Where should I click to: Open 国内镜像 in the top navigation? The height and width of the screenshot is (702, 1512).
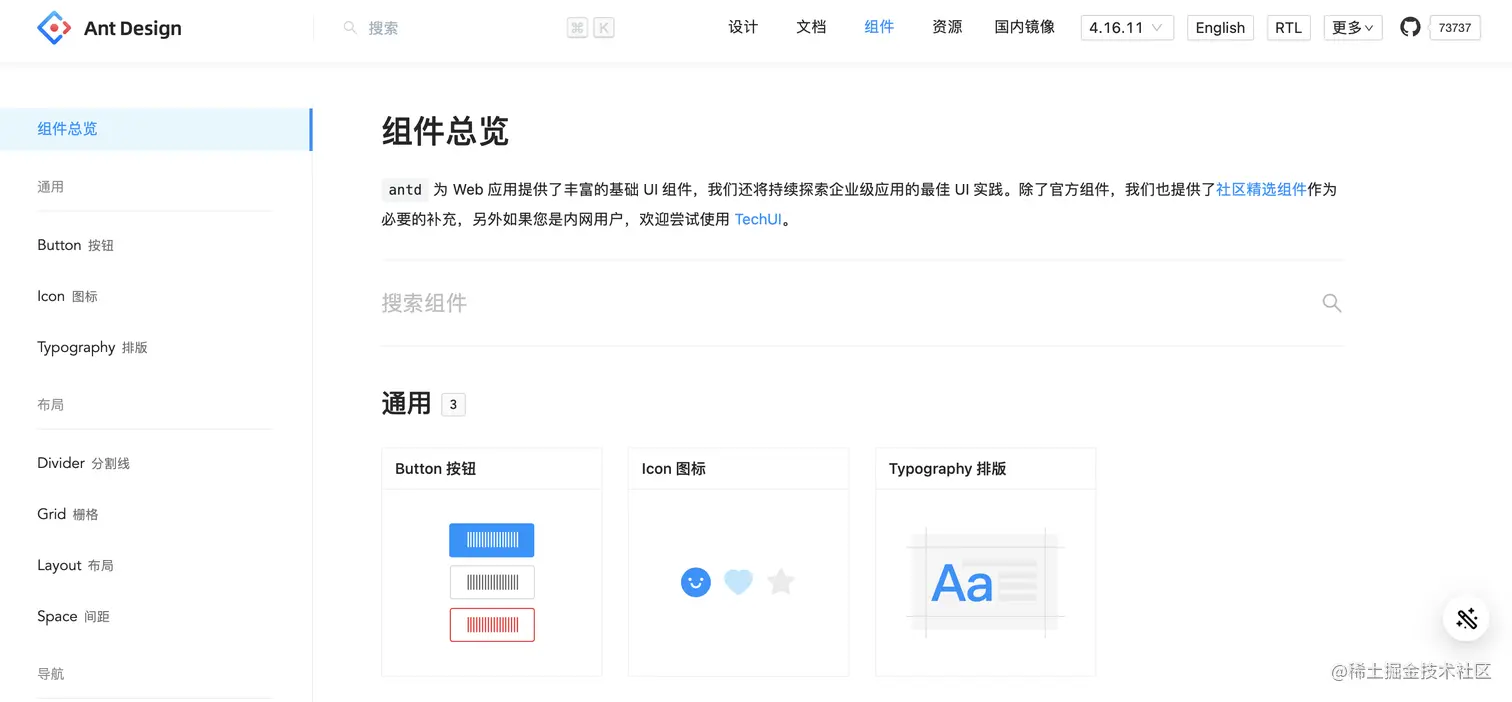1025,27
